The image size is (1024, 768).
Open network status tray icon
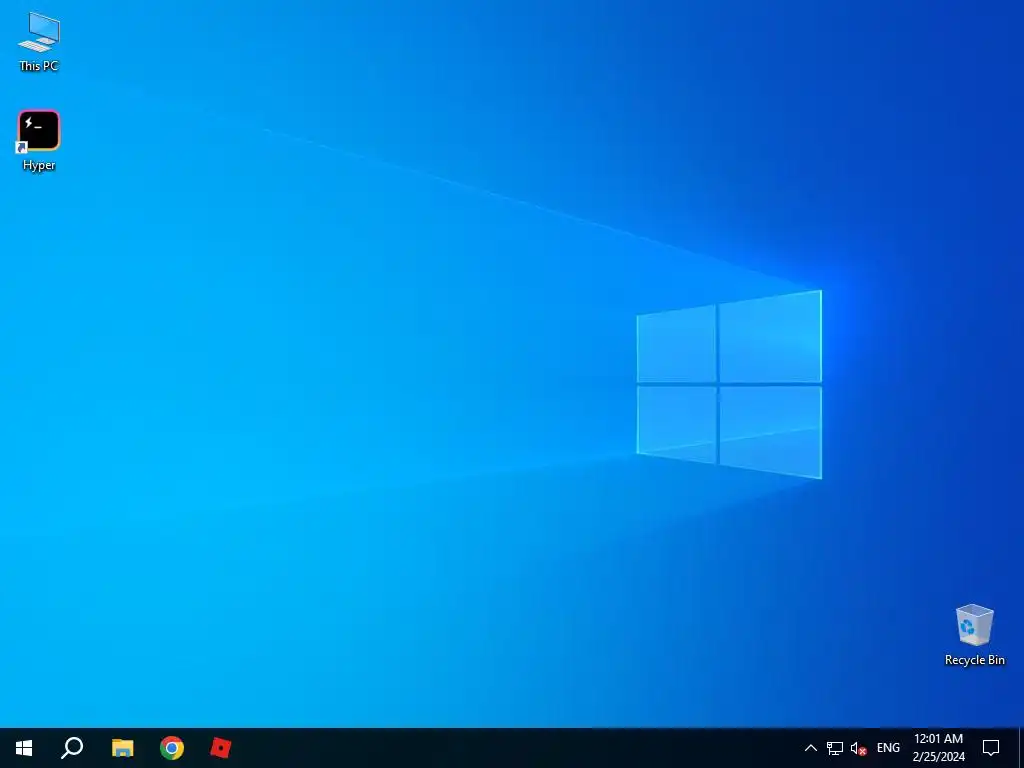835,748
